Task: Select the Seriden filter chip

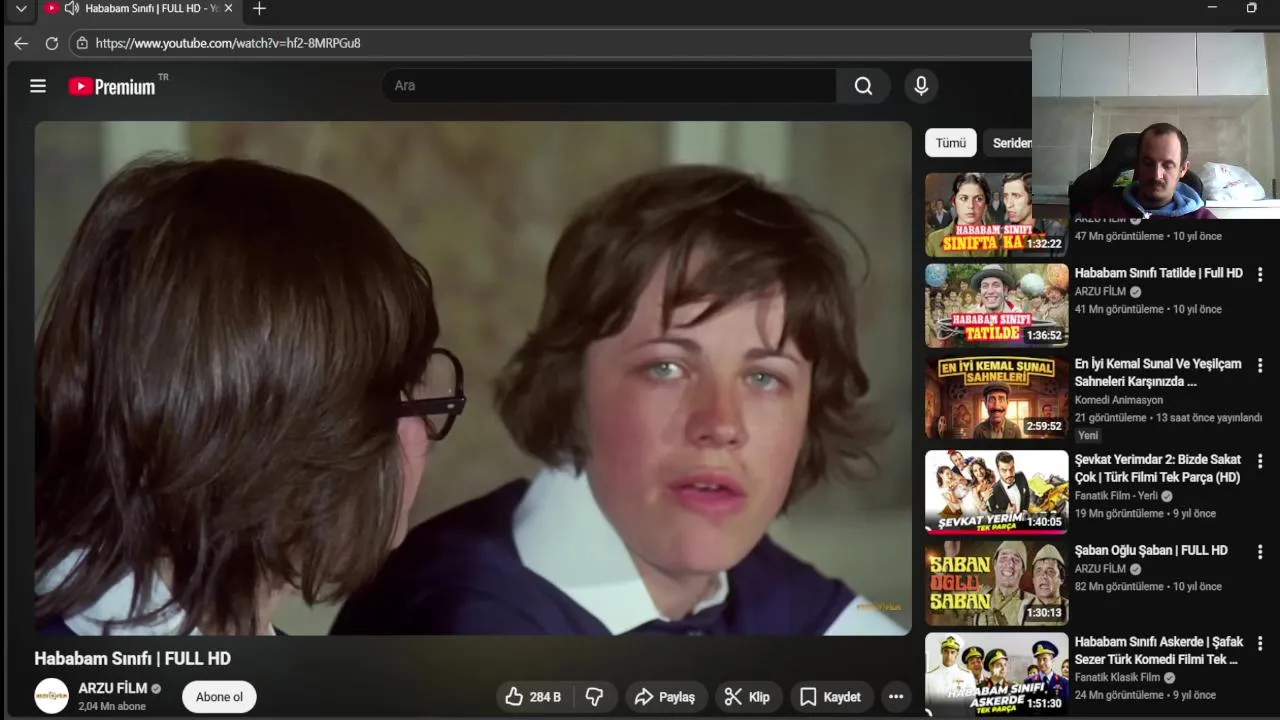Action: pyautogui.click(x=1008, y=143)
